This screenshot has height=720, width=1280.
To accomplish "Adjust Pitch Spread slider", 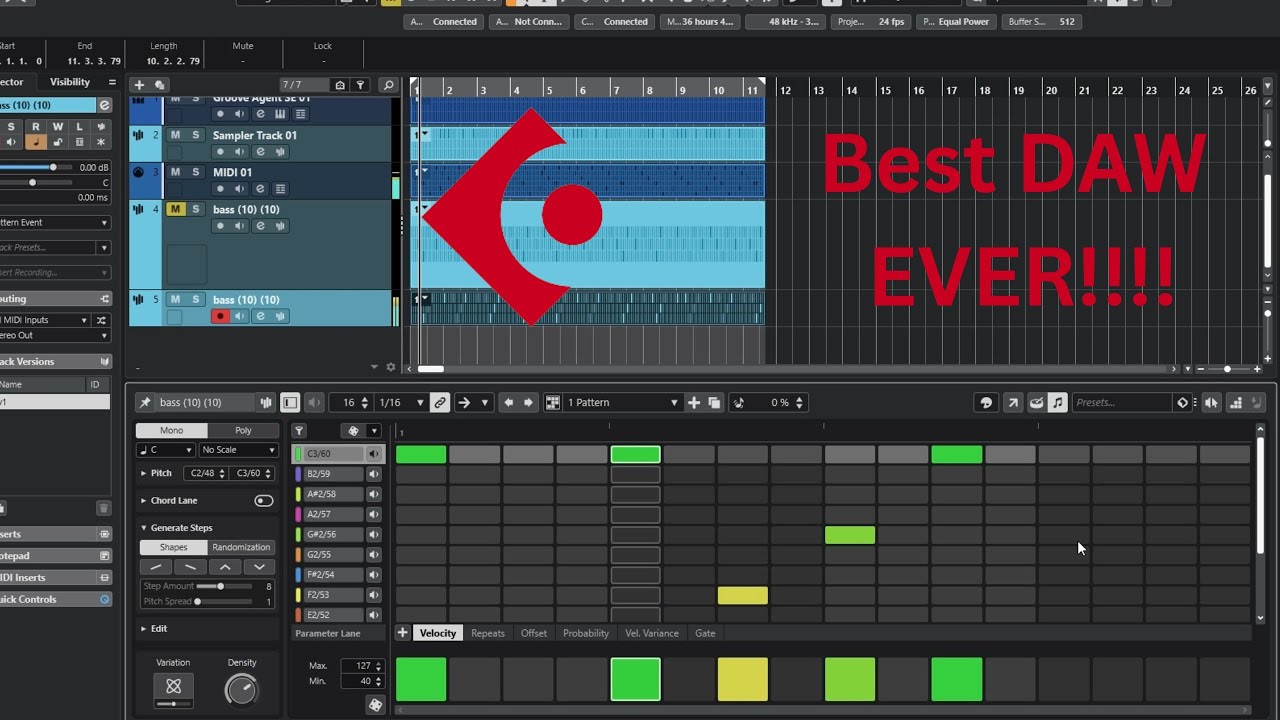I will pyautogui.click(x=225, y=601).
